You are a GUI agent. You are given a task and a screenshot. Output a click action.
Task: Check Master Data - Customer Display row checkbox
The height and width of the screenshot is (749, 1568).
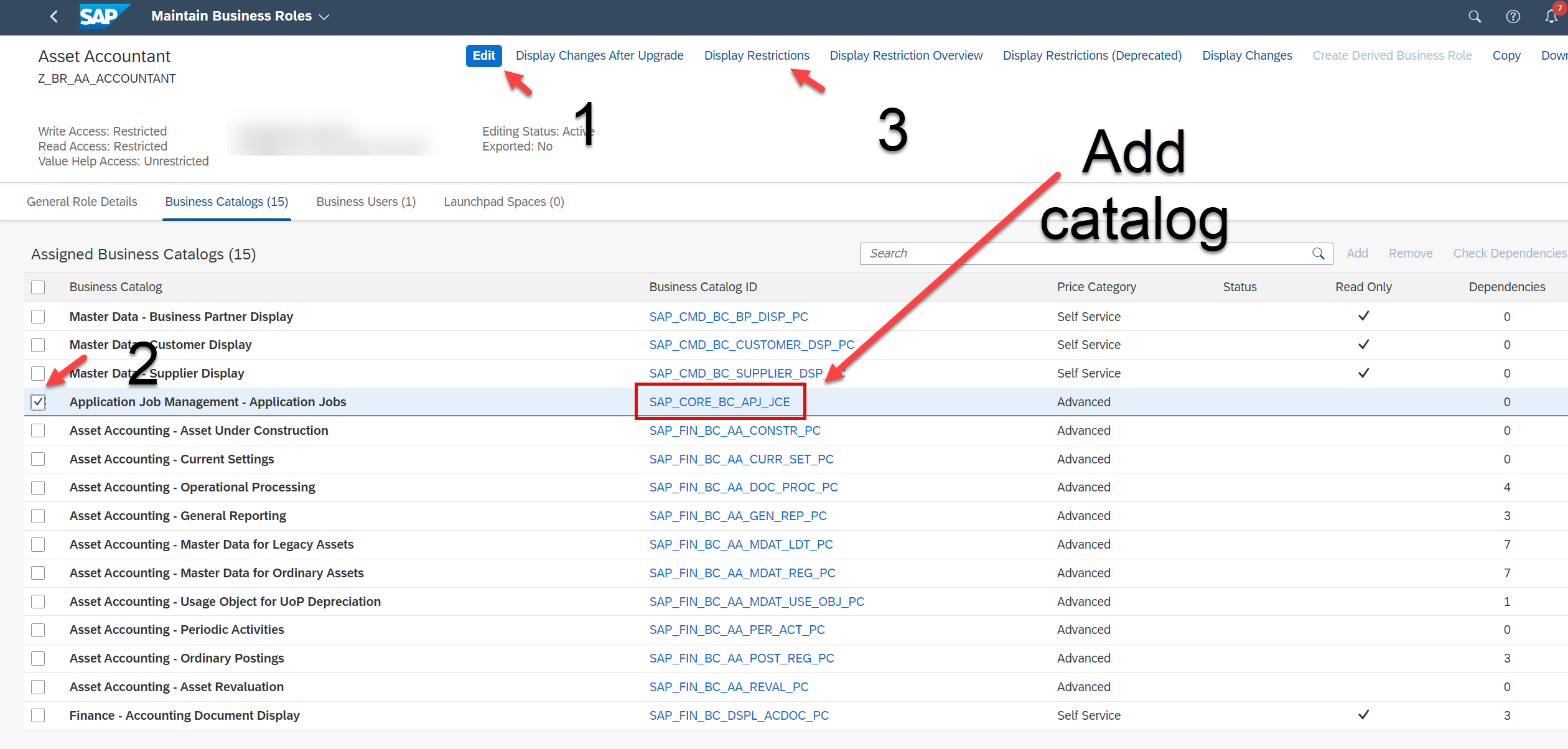tap(38, 345)
